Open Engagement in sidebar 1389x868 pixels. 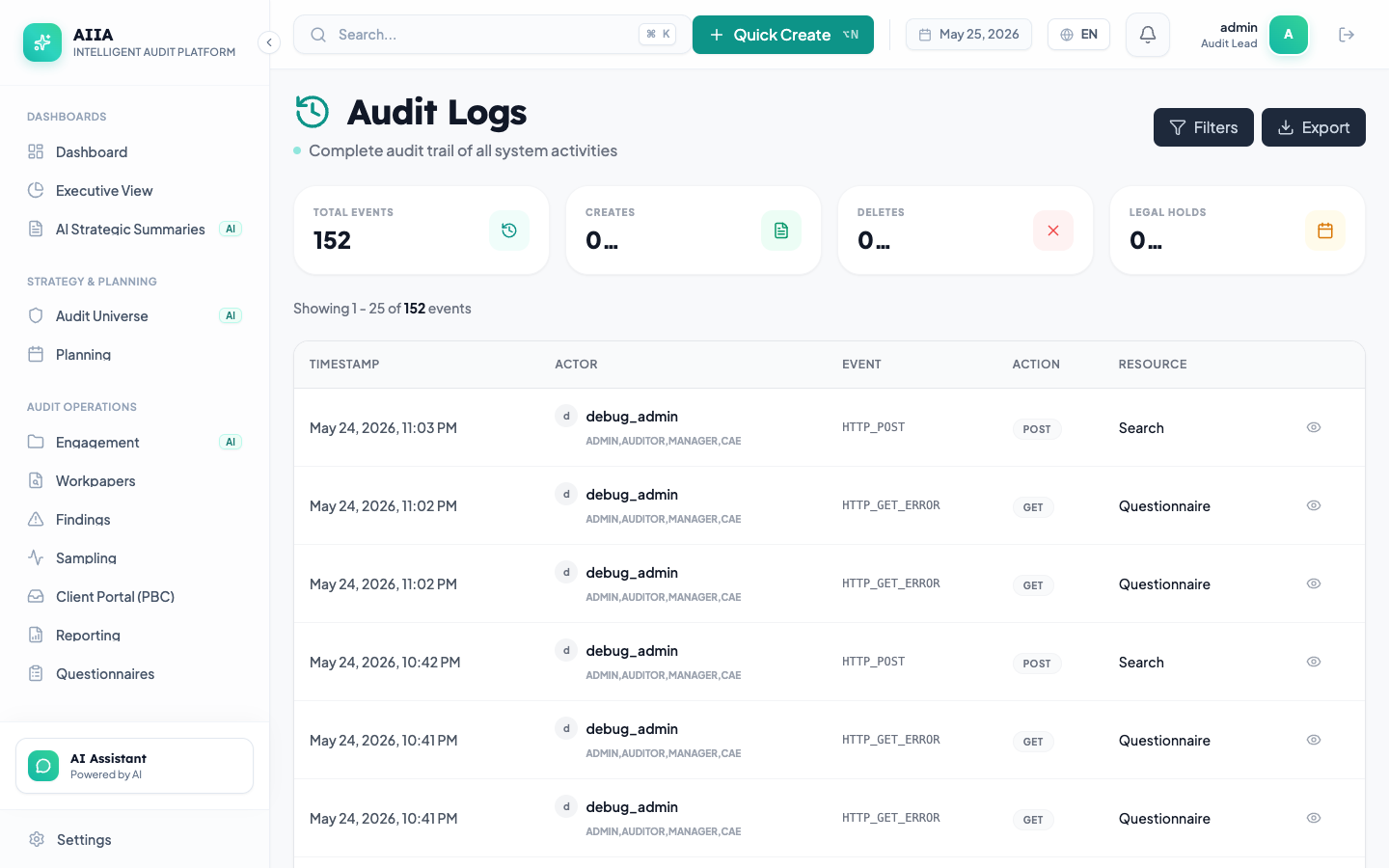(x=134, y=442)
